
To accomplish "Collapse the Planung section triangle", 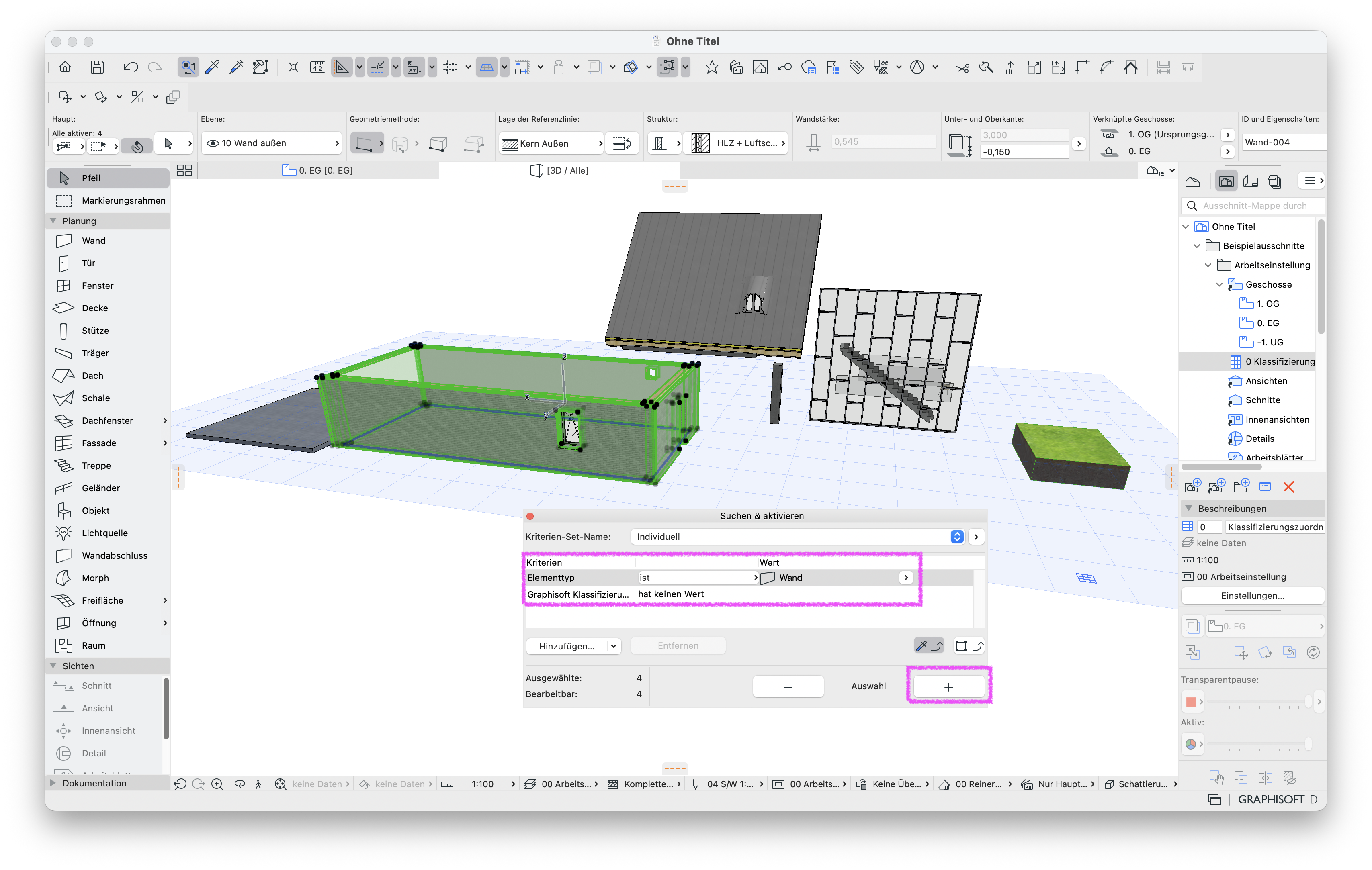I will click(53, 221).
